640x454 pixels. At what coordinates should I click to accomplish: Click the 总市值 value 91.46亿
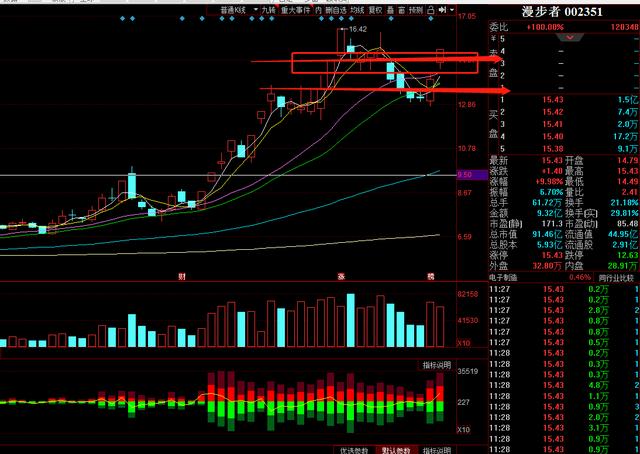tap(547, 234)
